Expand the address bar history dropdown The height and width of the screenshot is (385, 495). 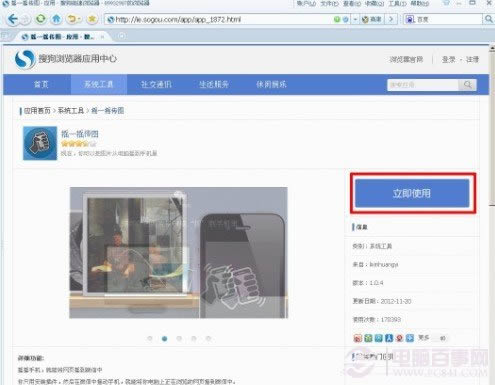click(355, 19)
